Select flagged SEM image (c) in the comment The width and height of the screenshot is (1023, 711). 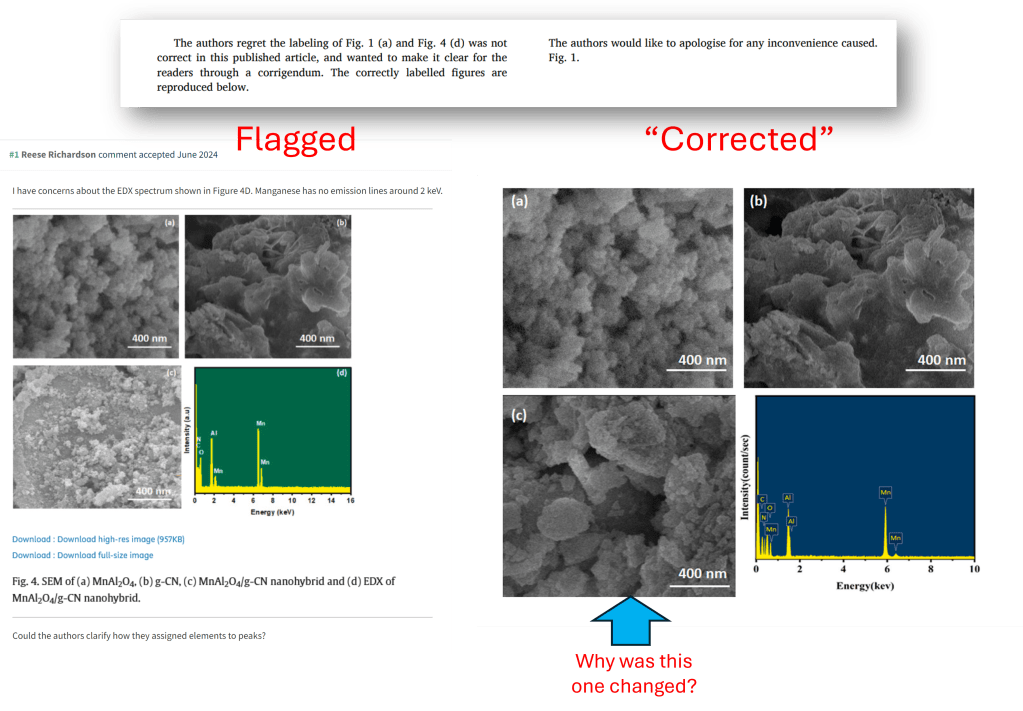tap(96, 437)
